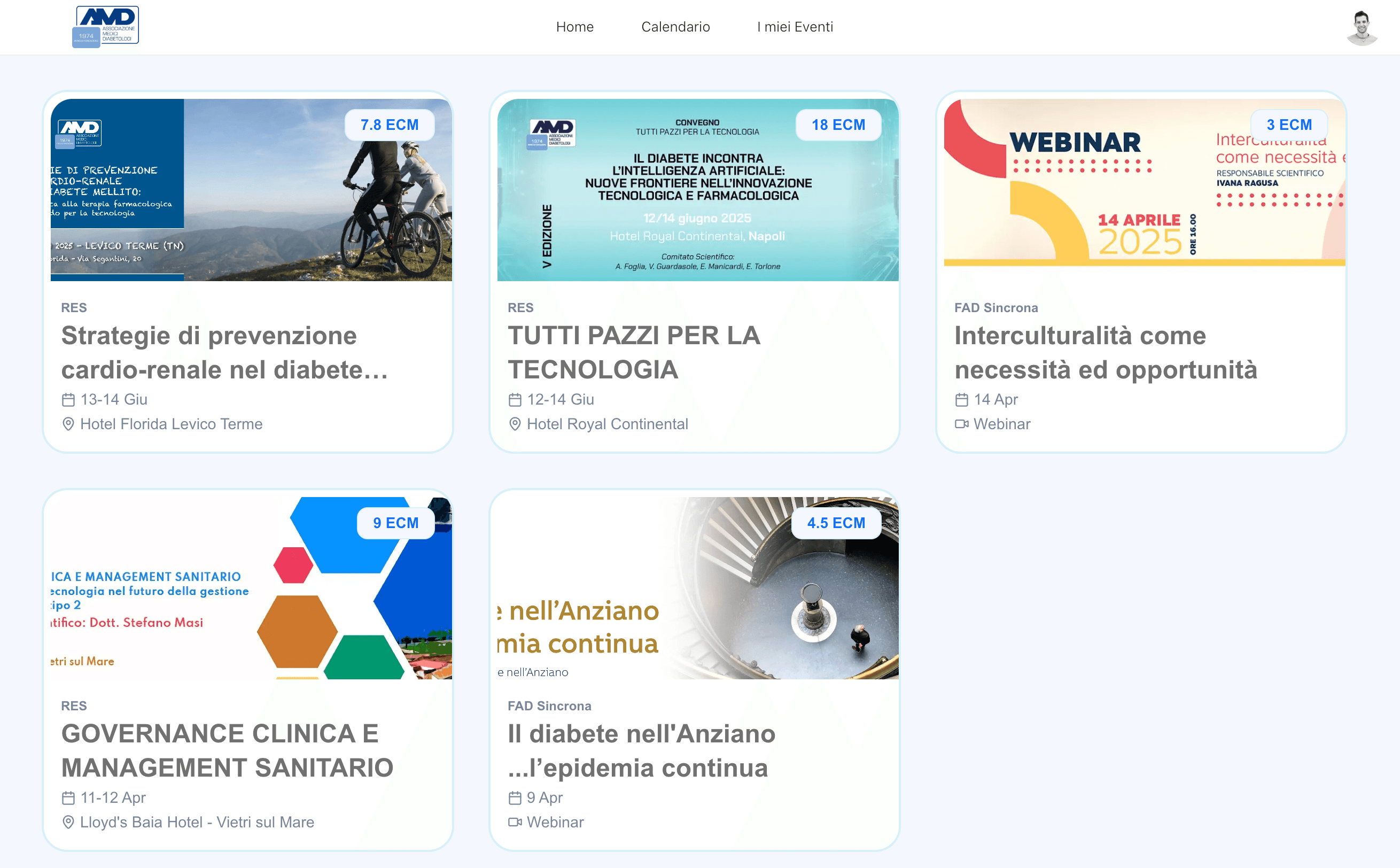Viewport: 1400px width, 868px height.
Task: Click video camera icon under 14 Apr
Action: click(x=961, y=424)
